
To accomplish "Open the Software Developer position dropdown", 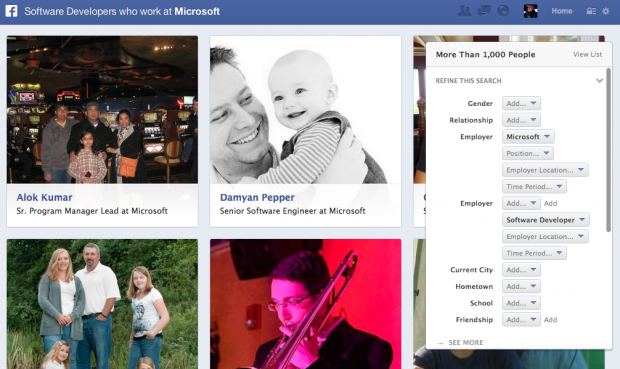I will pos(546,220).
